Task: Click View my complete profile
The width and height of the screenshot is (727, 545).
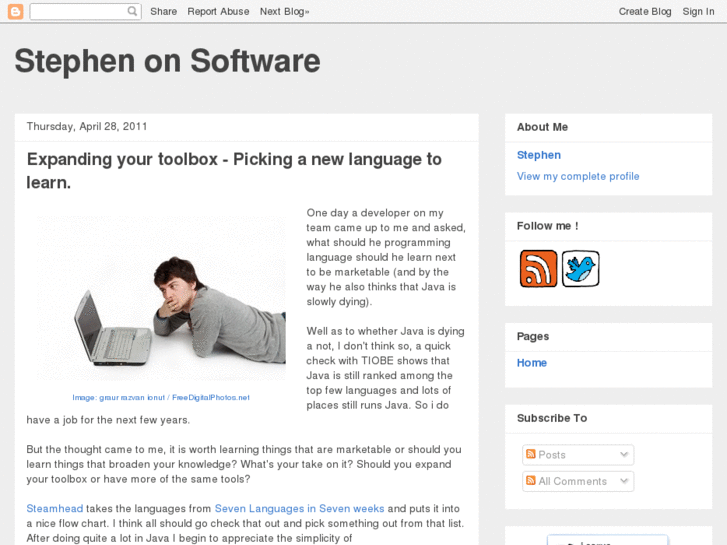Action: point(578,176)
